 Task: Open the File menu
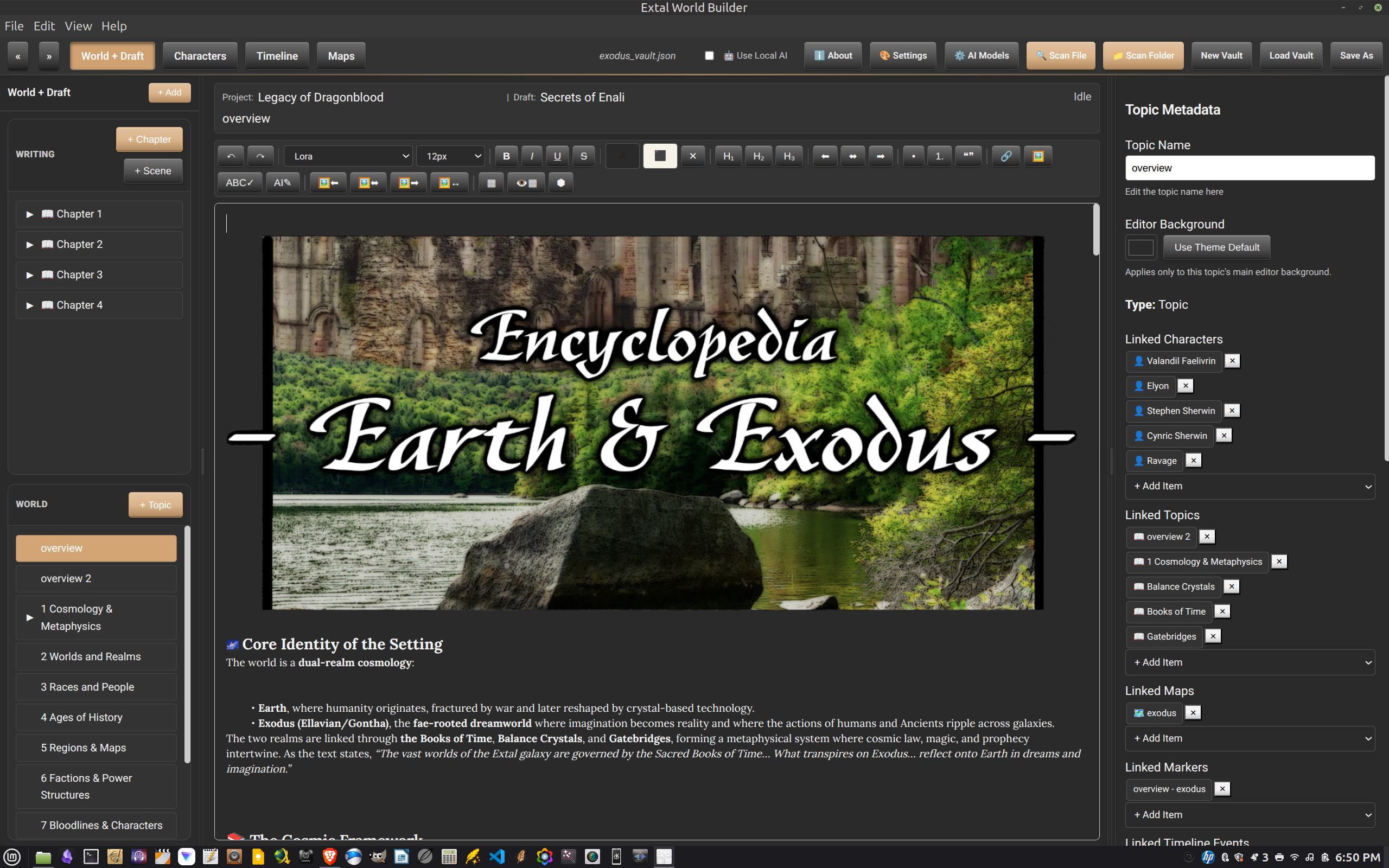click(13, 26)
